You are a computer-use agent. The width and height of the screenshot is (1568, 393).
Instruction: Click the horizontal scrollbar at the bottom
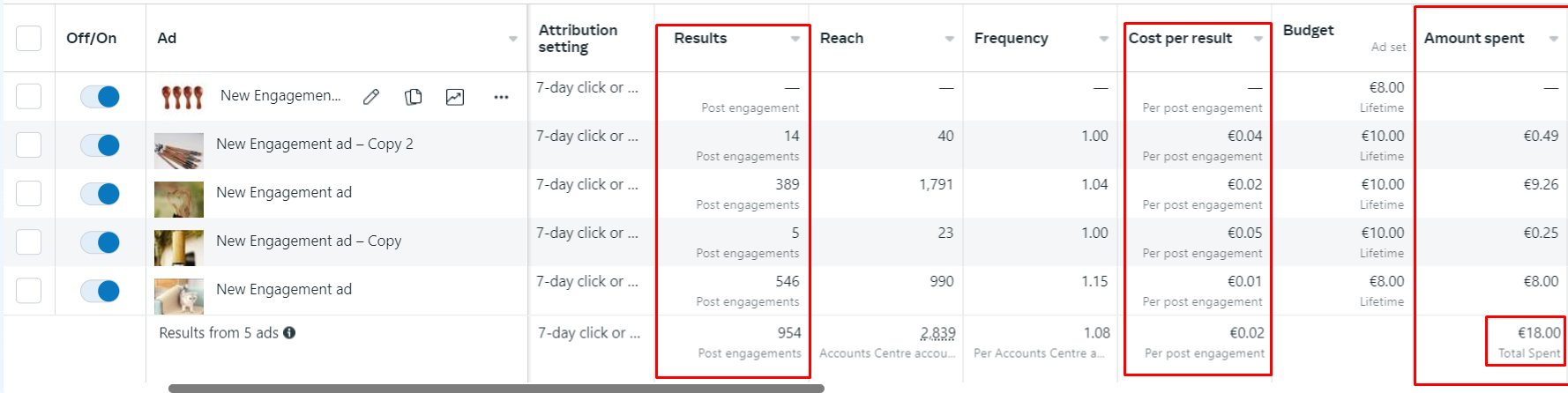pyautogui.click(x=496, y=388)
